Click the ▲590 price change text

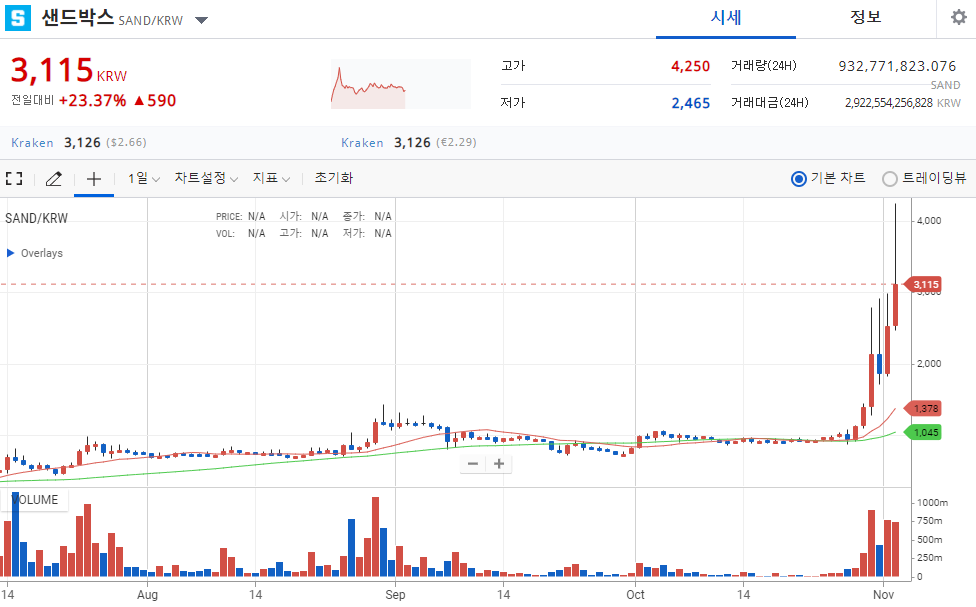(156, 100)
